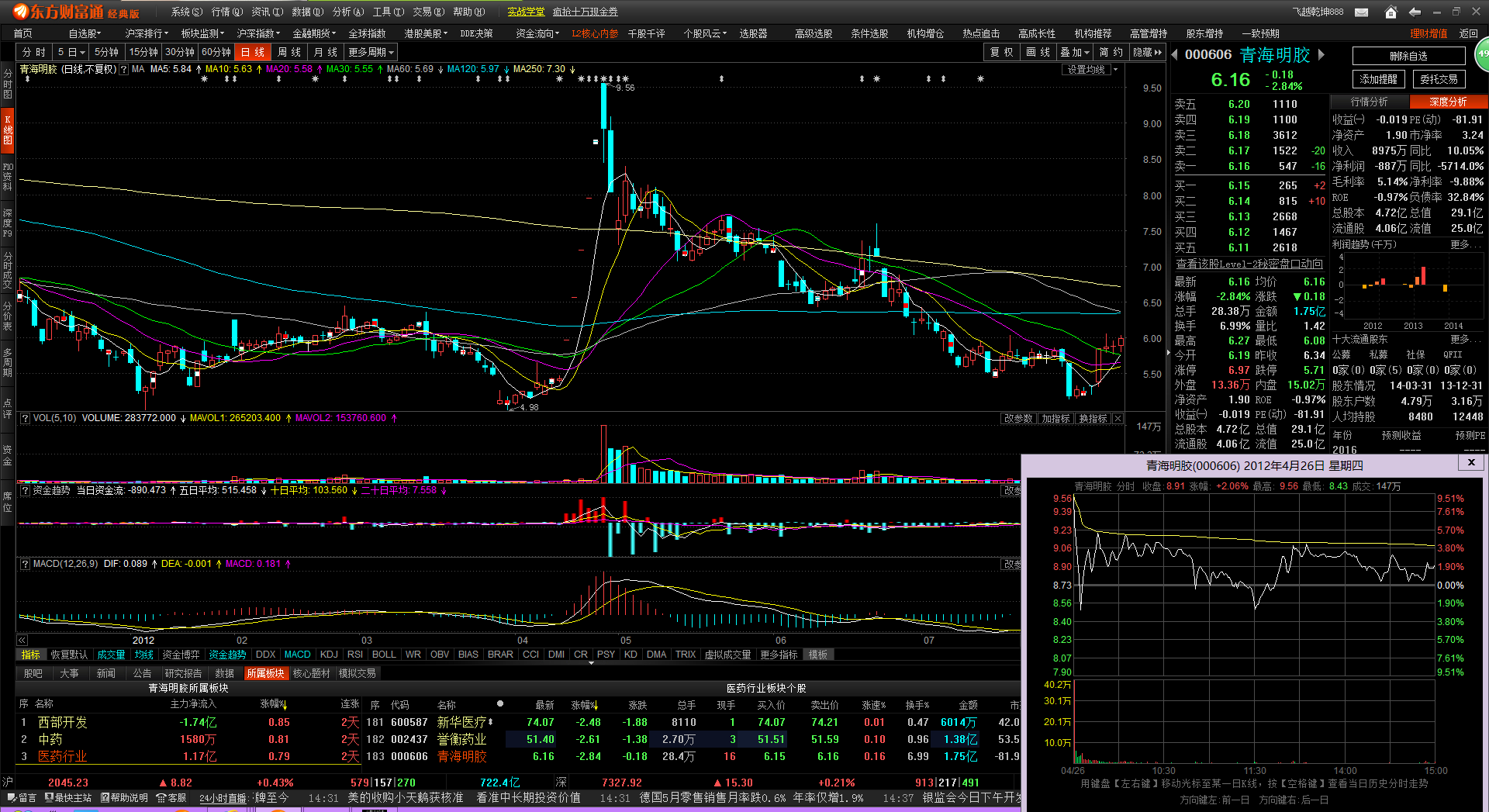Switch to 15分钟 chart period
Screen dimensions: 1489x812
click(143, 52)
